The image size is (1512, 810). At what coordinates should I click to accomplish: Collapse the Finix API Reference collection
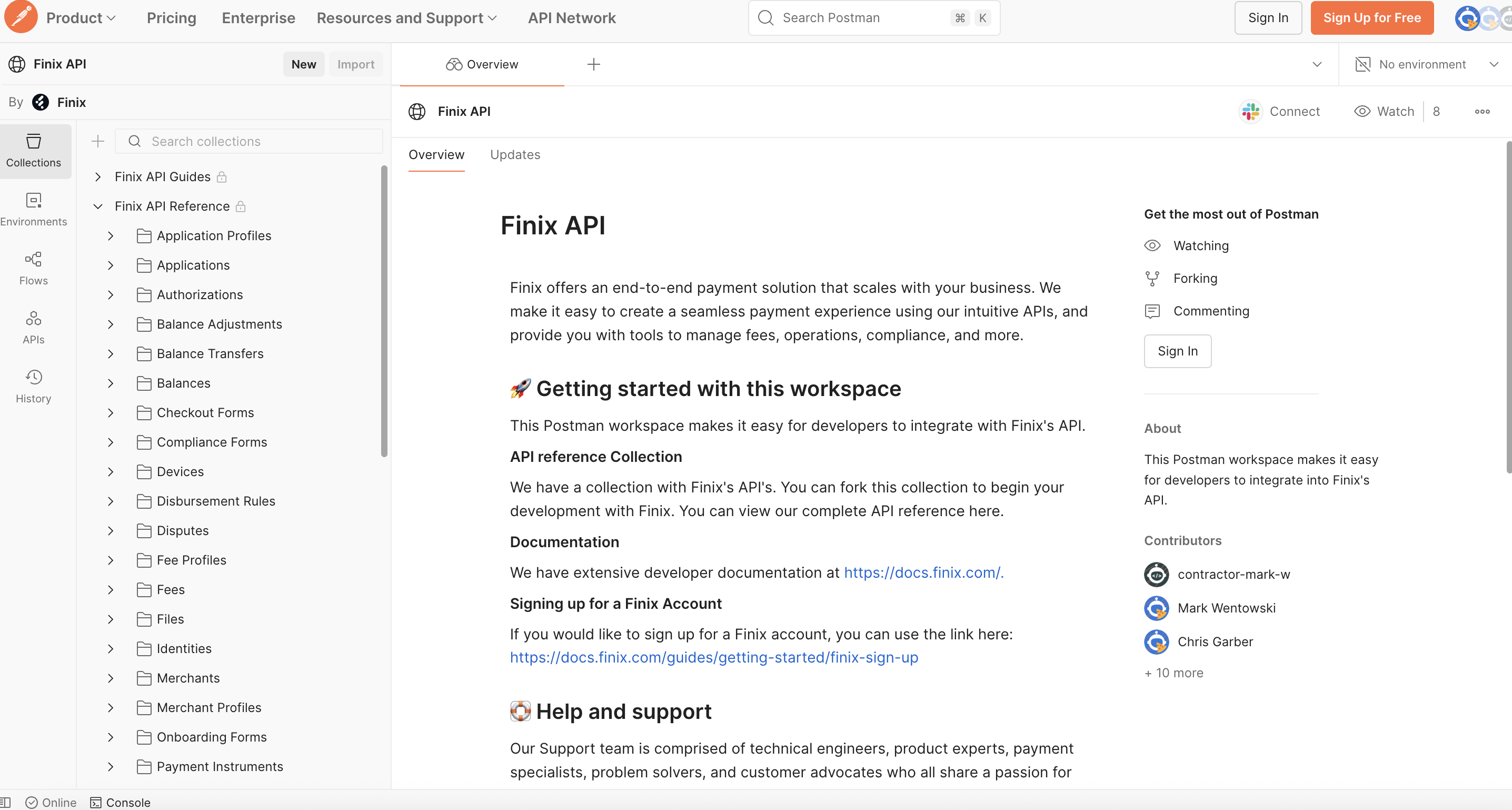(x=98, y=206)
